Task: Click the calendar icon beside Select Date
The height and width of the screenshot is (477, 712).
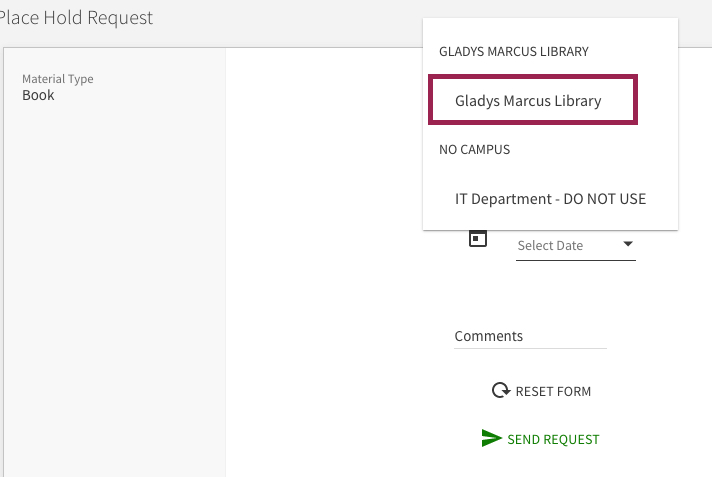Action: click(478, 238)
